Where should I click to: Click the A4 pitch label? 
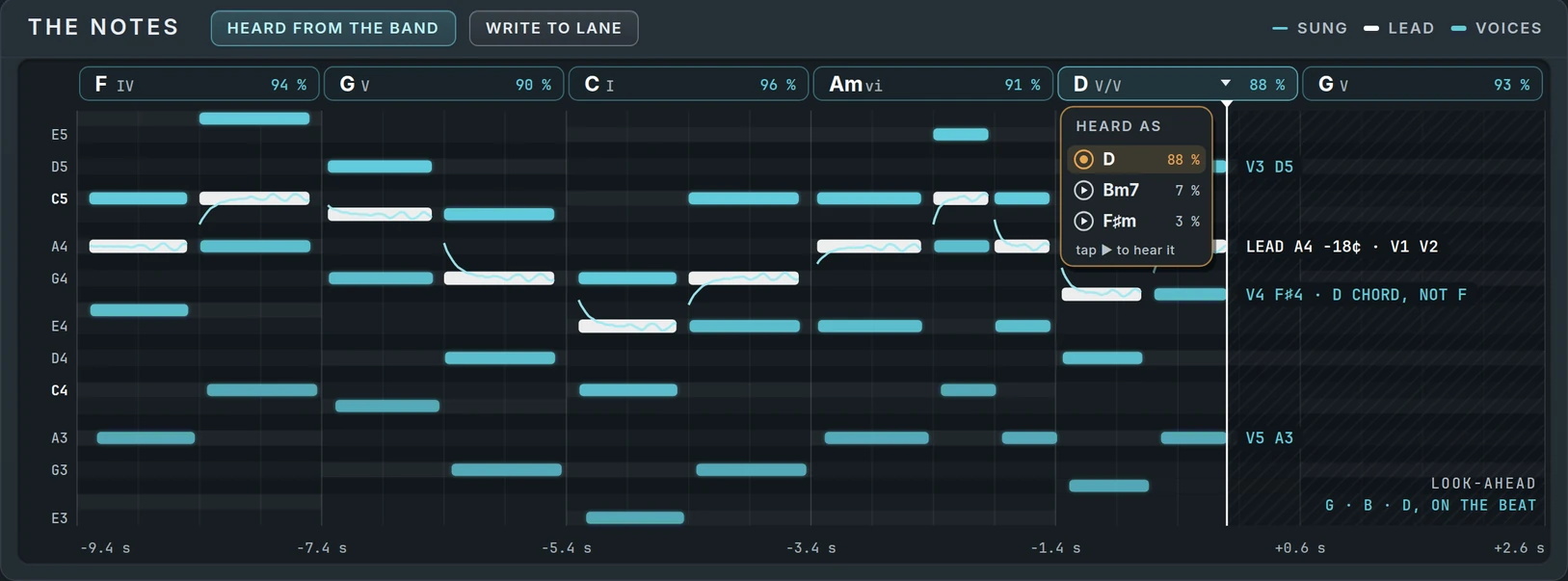click(x=60, y=247)
